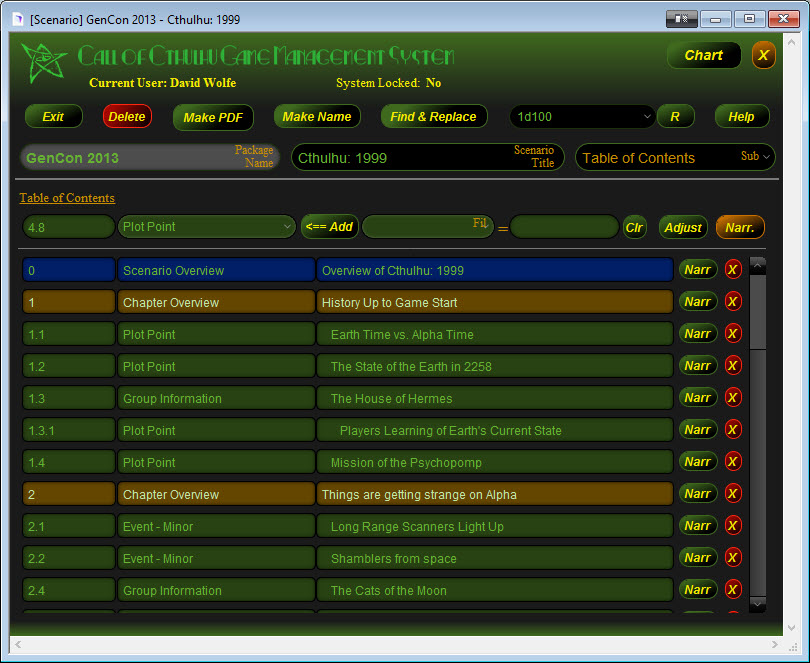Open the Help button

coord(741,116)
